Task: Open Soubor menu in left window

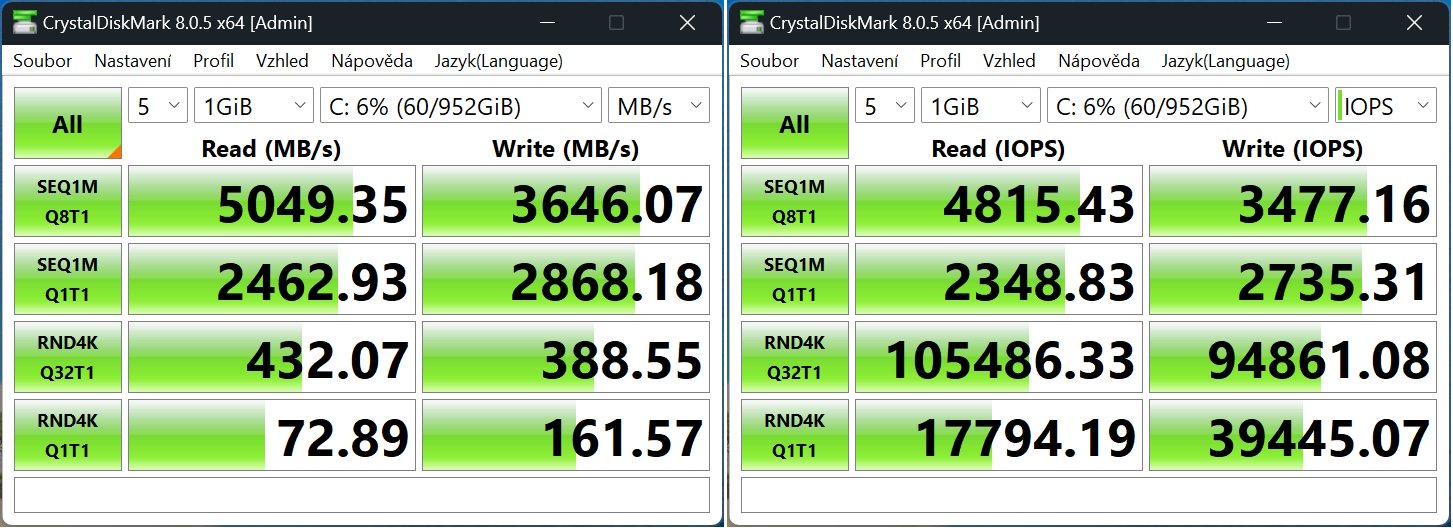Action: [42, 61]
